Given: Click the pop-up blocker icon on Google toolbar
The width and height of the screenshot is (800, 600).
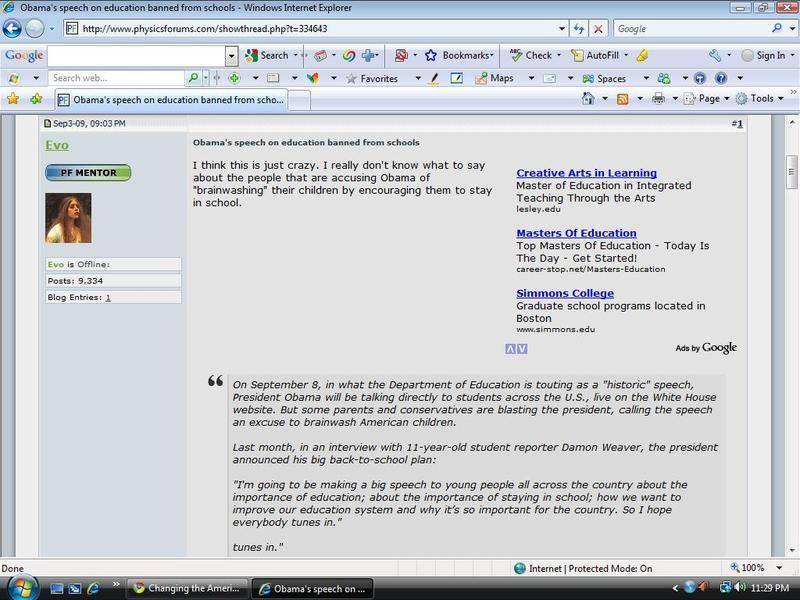Looking at the screenshot, I should [x=401, y=55].
